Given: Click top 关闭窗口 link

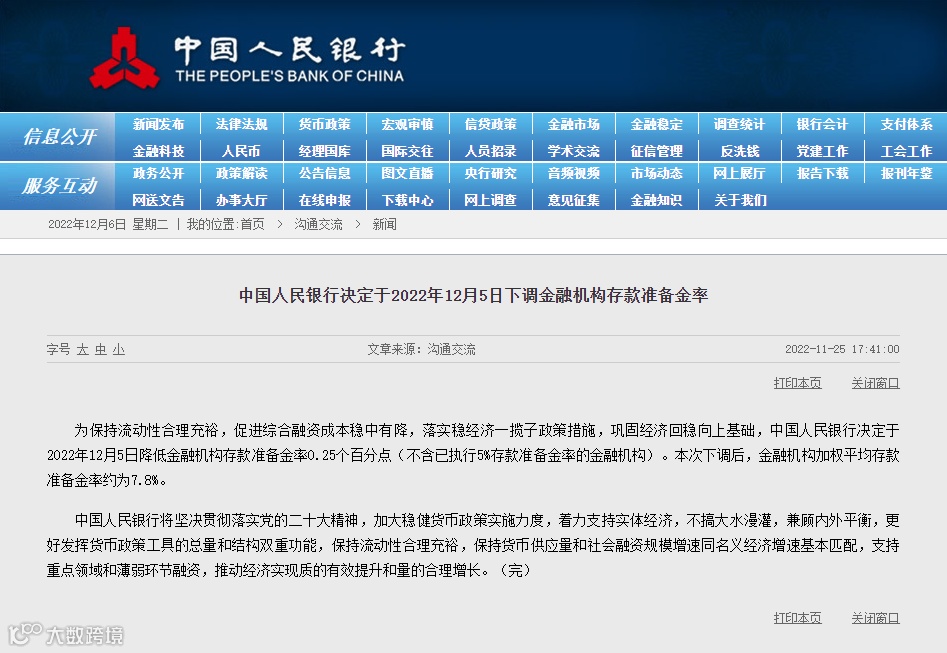Looking at the screenshot, I should [x=875, y=383].
